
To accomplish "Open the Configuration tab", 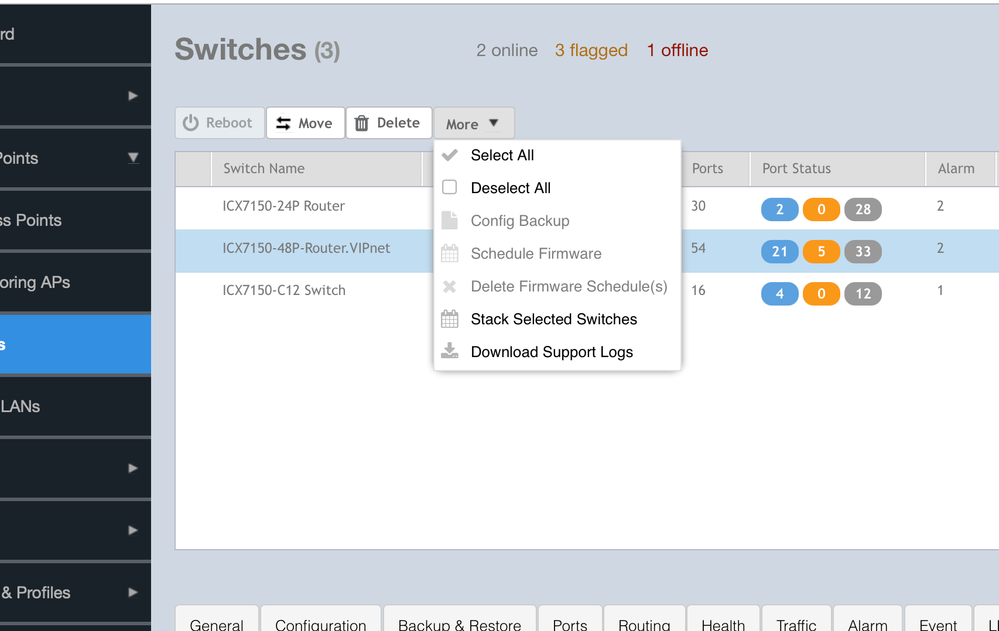I will [320, 624].
